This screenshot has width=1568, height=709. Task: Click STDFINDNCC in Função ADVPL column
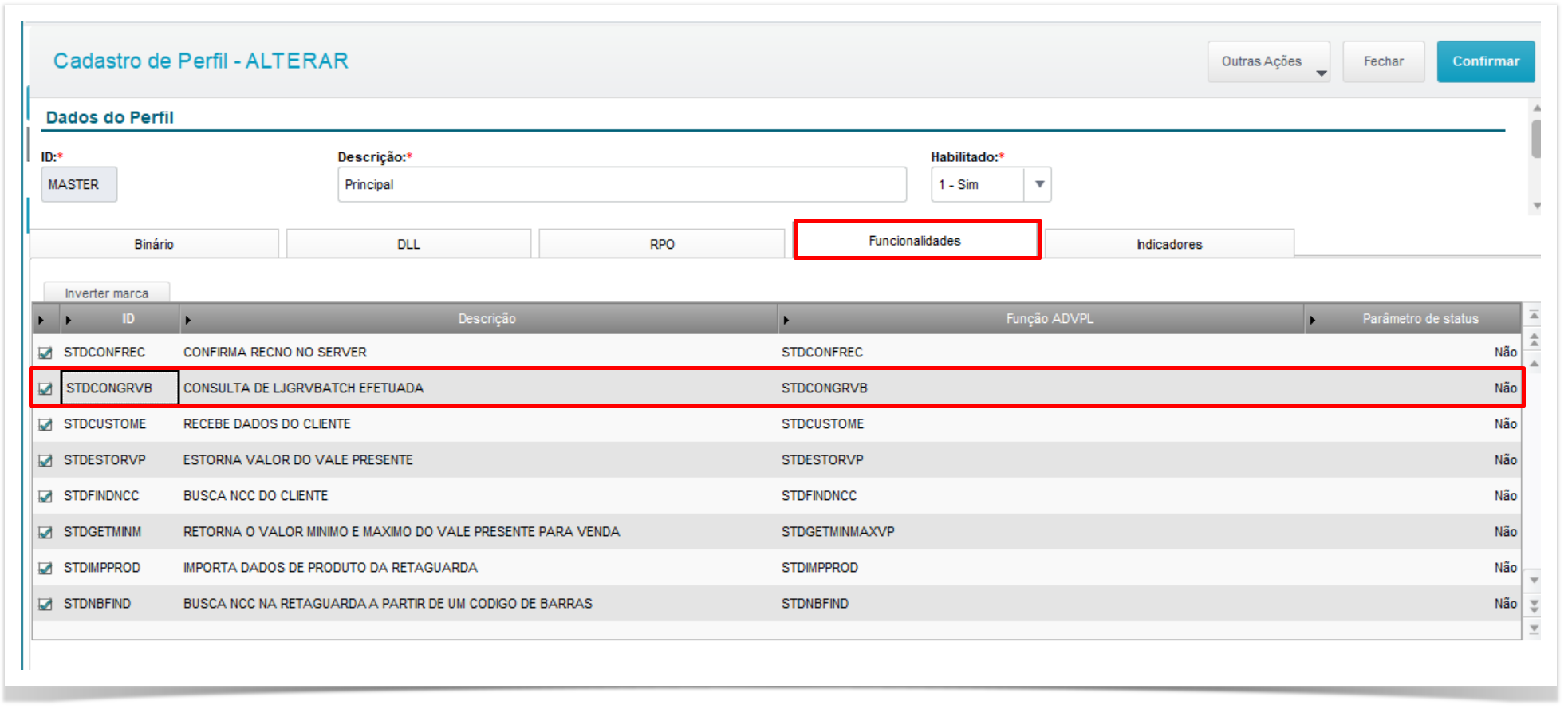pos(819,496)
